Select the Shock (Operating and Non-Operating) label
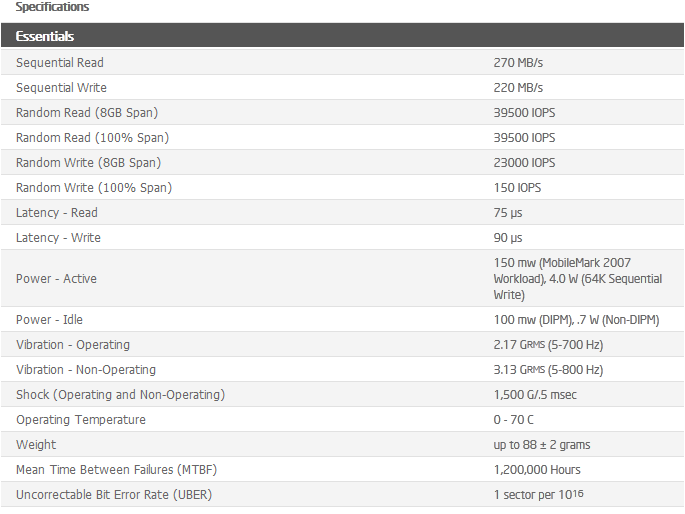 [x=120, y=395]
